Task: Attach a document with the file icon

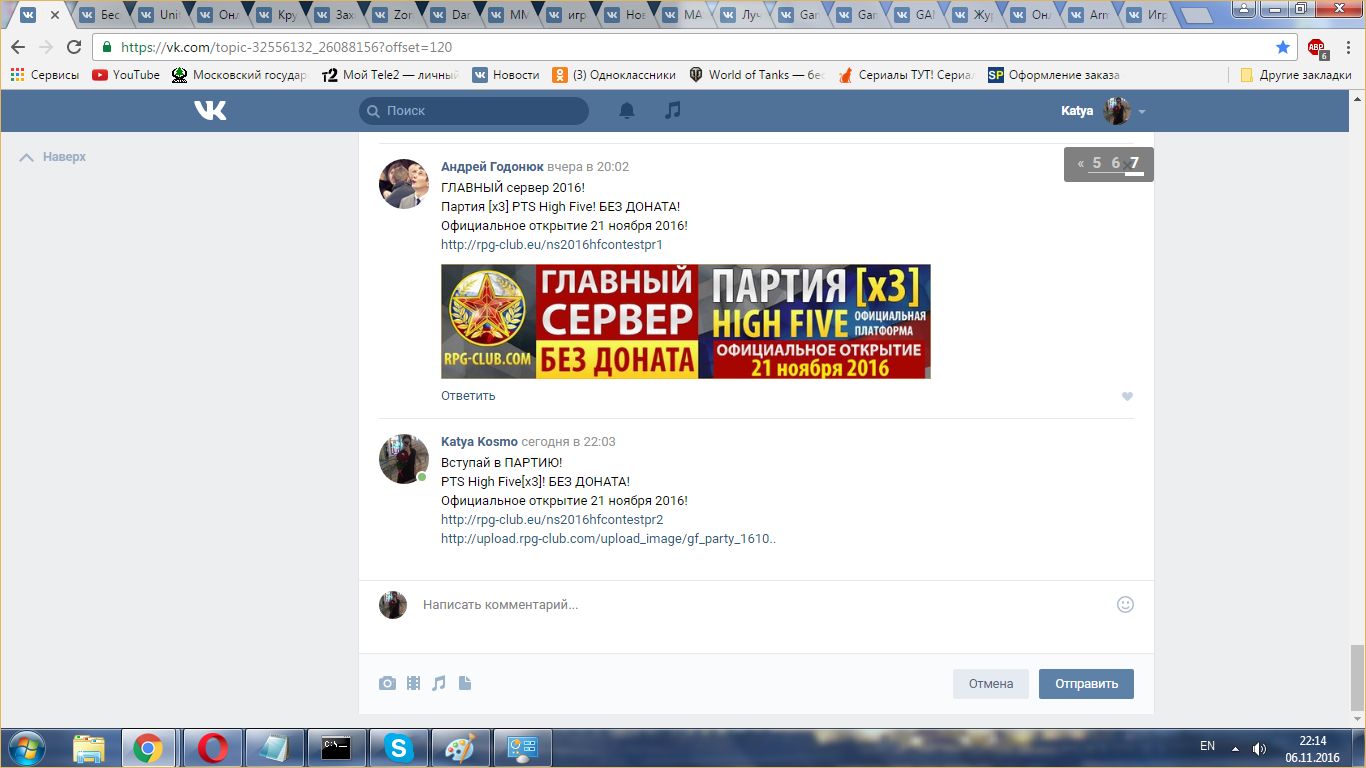Action: (x=465, y=684)
